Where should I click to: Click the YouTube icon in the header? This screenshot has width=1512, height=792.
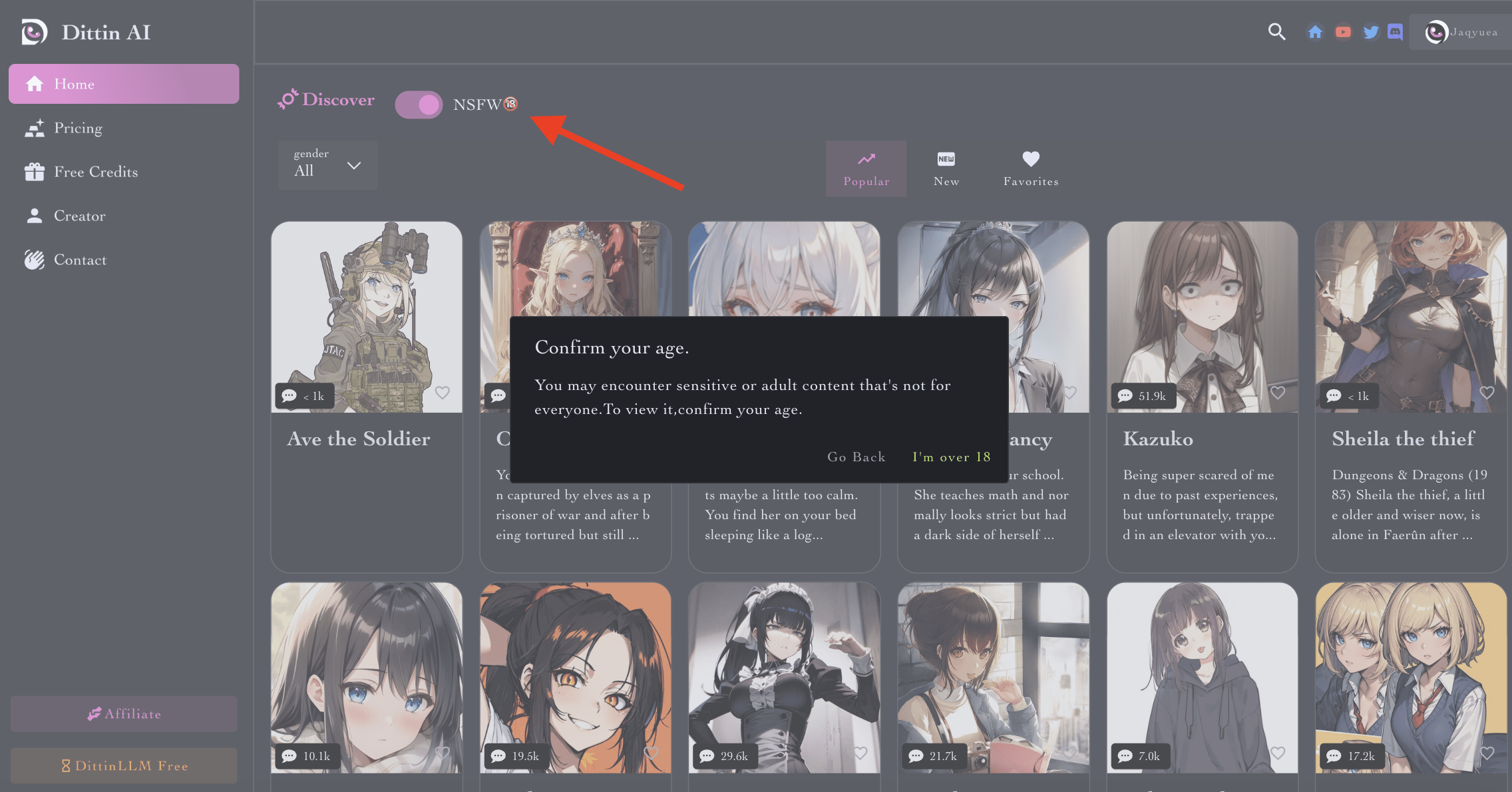(x=1342, y=31)
